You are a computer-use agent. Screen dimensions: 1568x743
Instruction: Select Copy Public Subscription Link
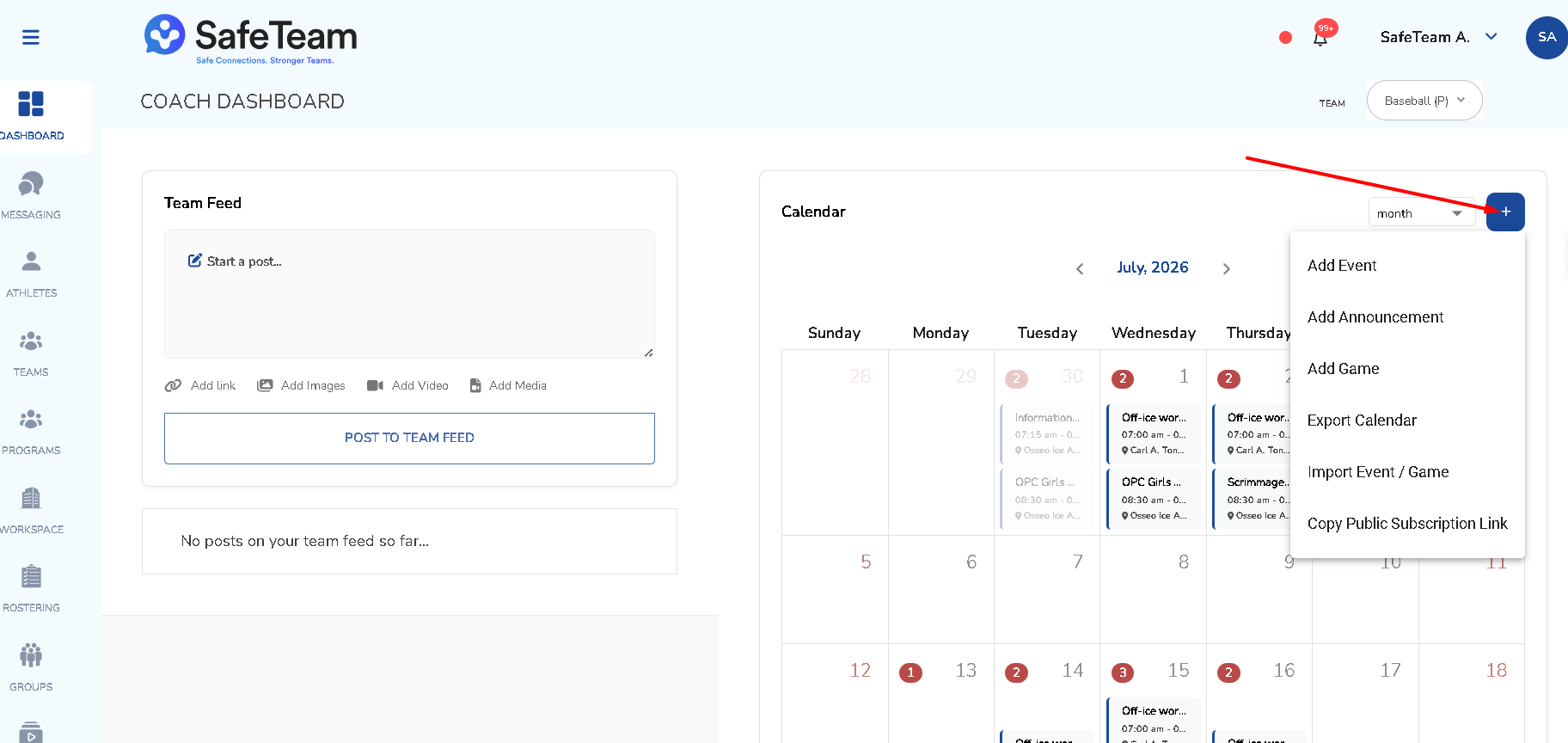1407,524
